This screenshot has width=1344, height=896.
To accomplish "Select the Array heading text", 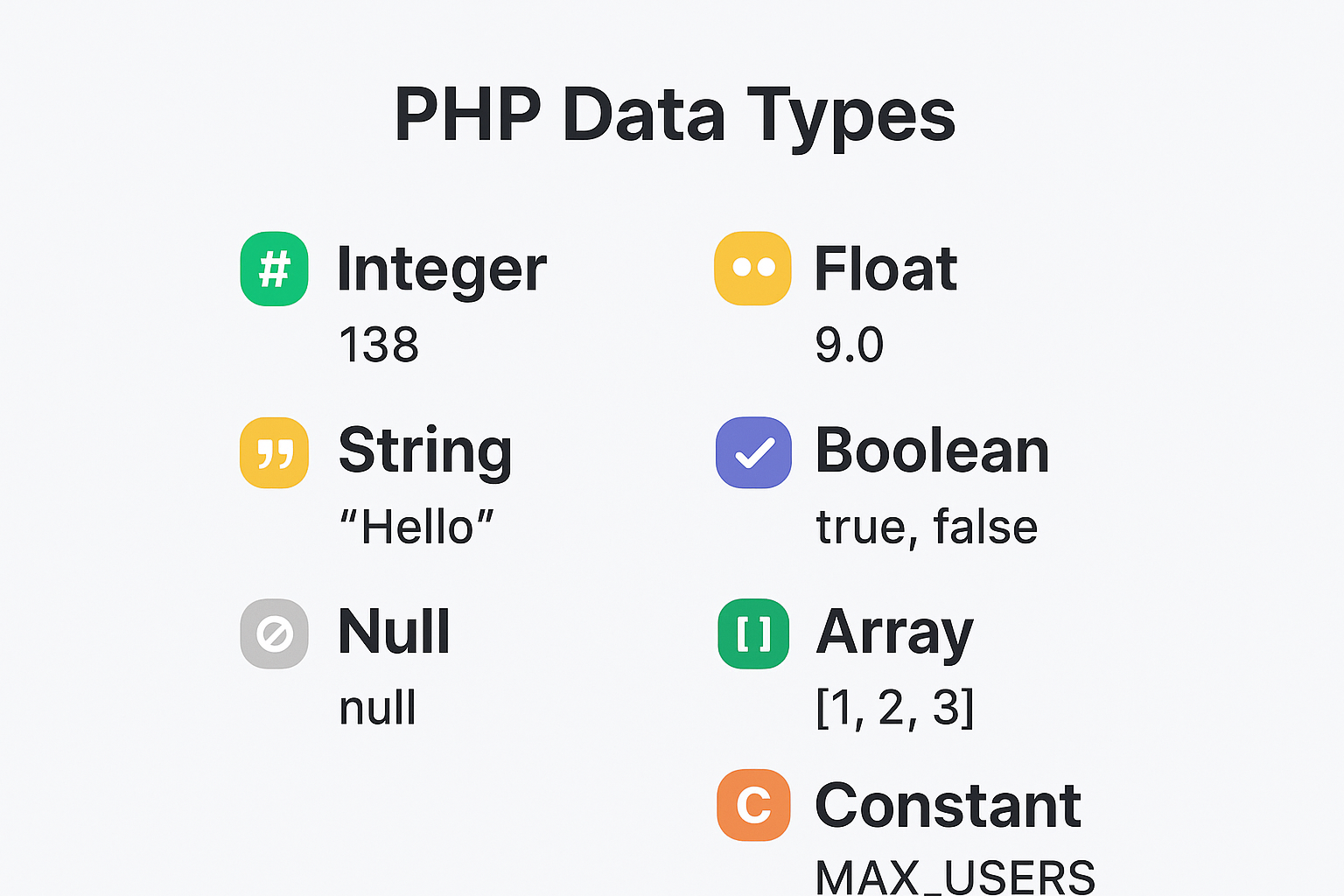I will [894, 632].
